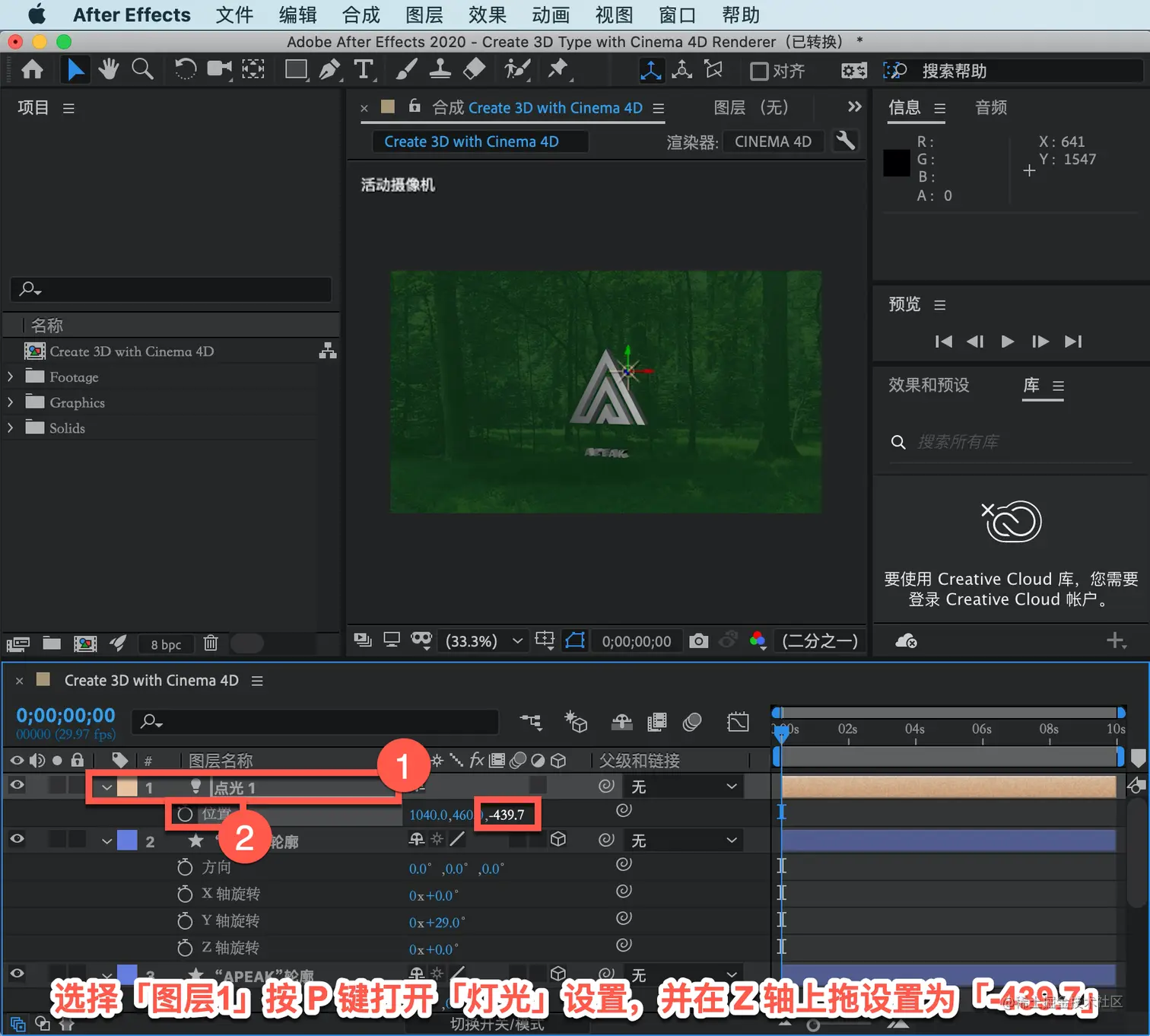This screenshot has height=1036, width=1150.
Task: Switch to View Axis mode
Action: (x=713, y=70)
